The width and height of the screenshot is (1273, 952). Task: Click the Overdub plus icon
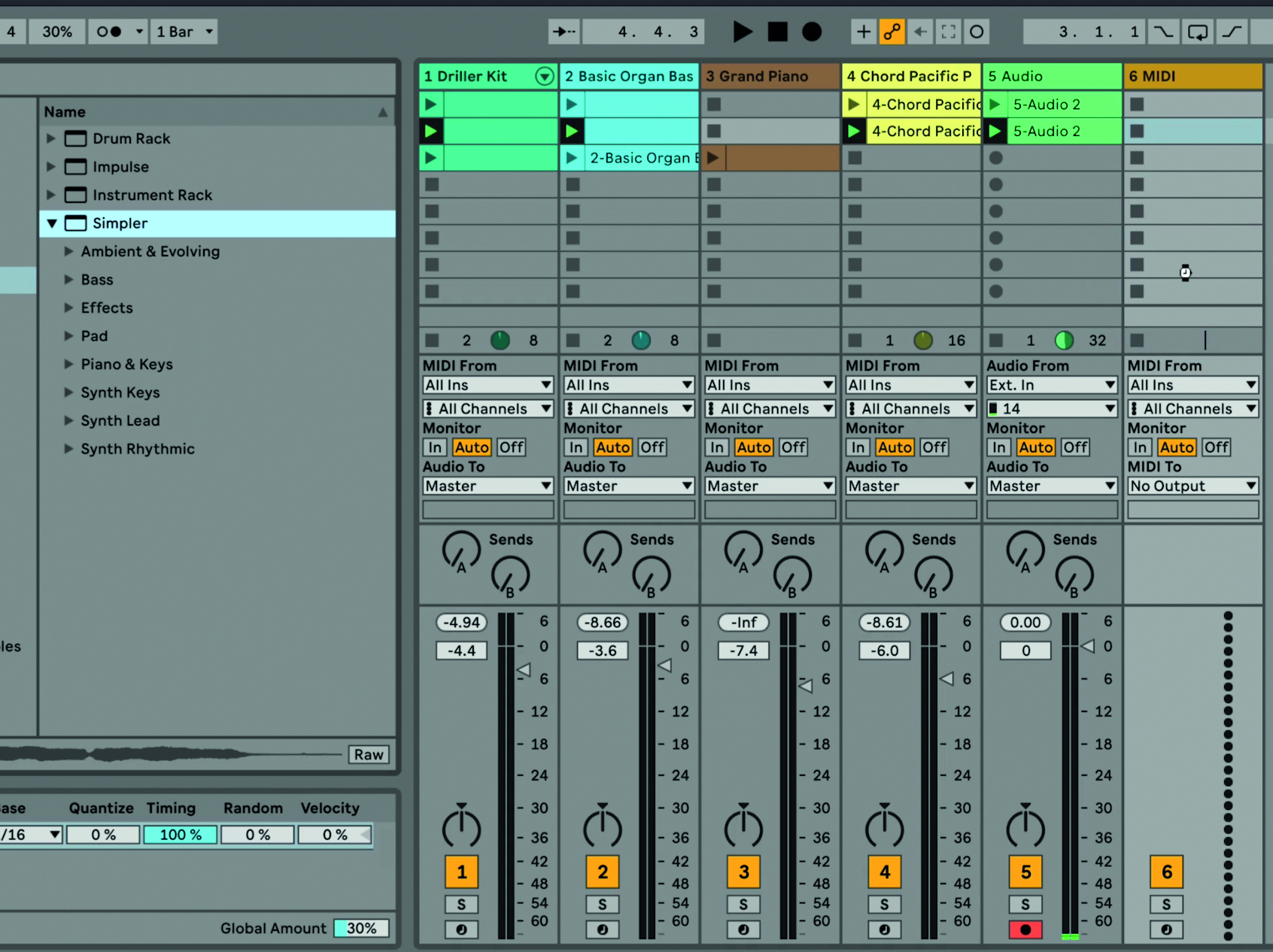863,32
